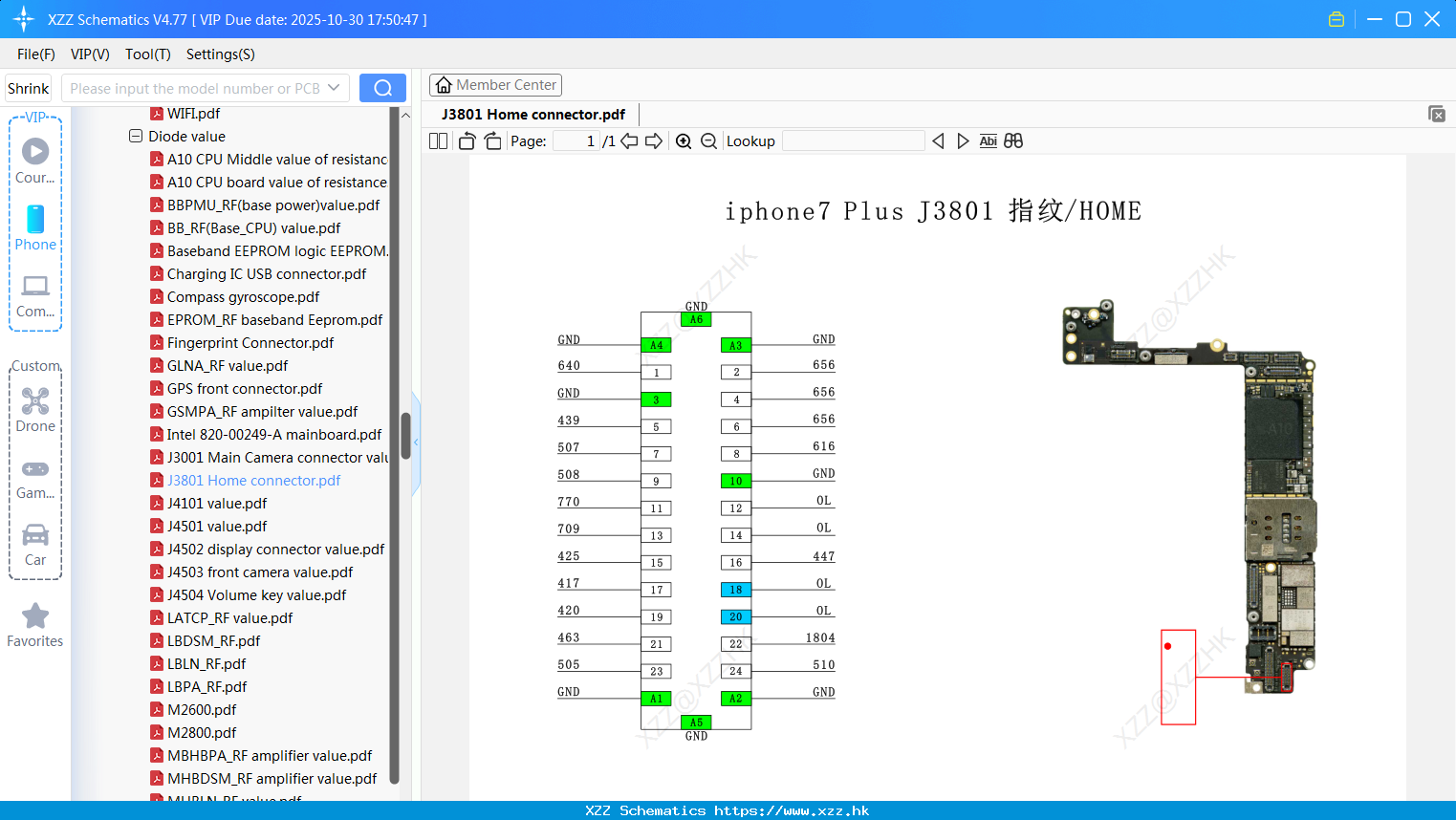The width and height of the screenshot is (1456, 820).
Task: Select the Computer category
Action: [35, 296]
